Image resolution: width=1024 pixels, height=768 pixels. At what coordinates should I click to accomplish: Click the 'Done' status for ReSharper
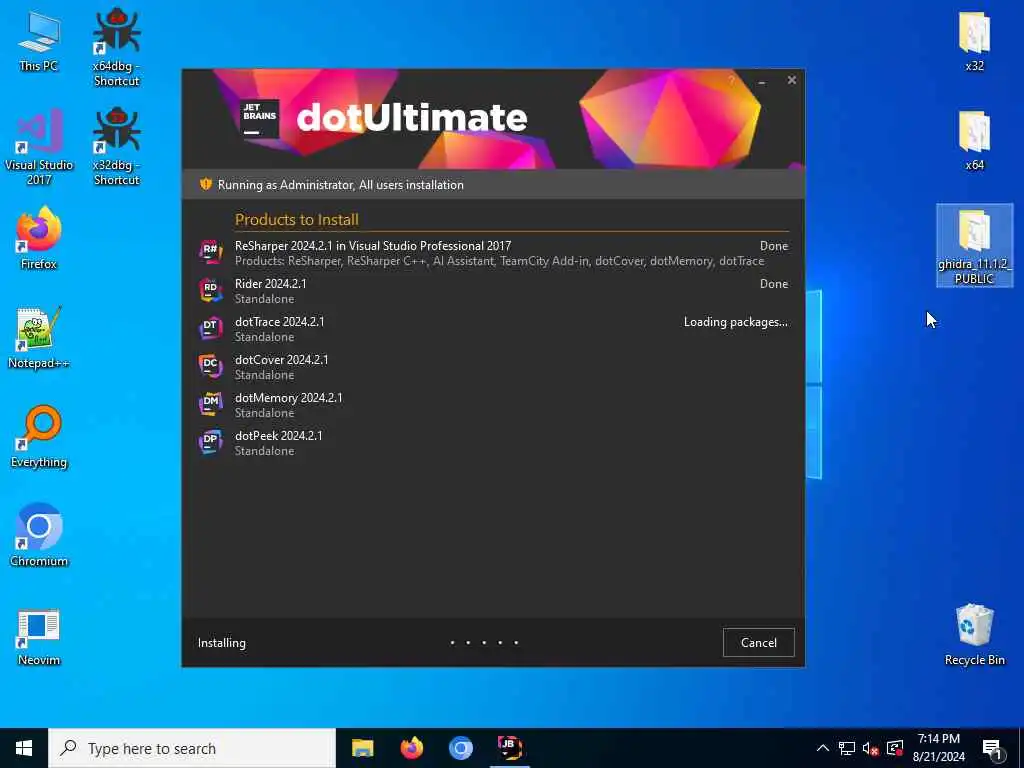[774, 246]
